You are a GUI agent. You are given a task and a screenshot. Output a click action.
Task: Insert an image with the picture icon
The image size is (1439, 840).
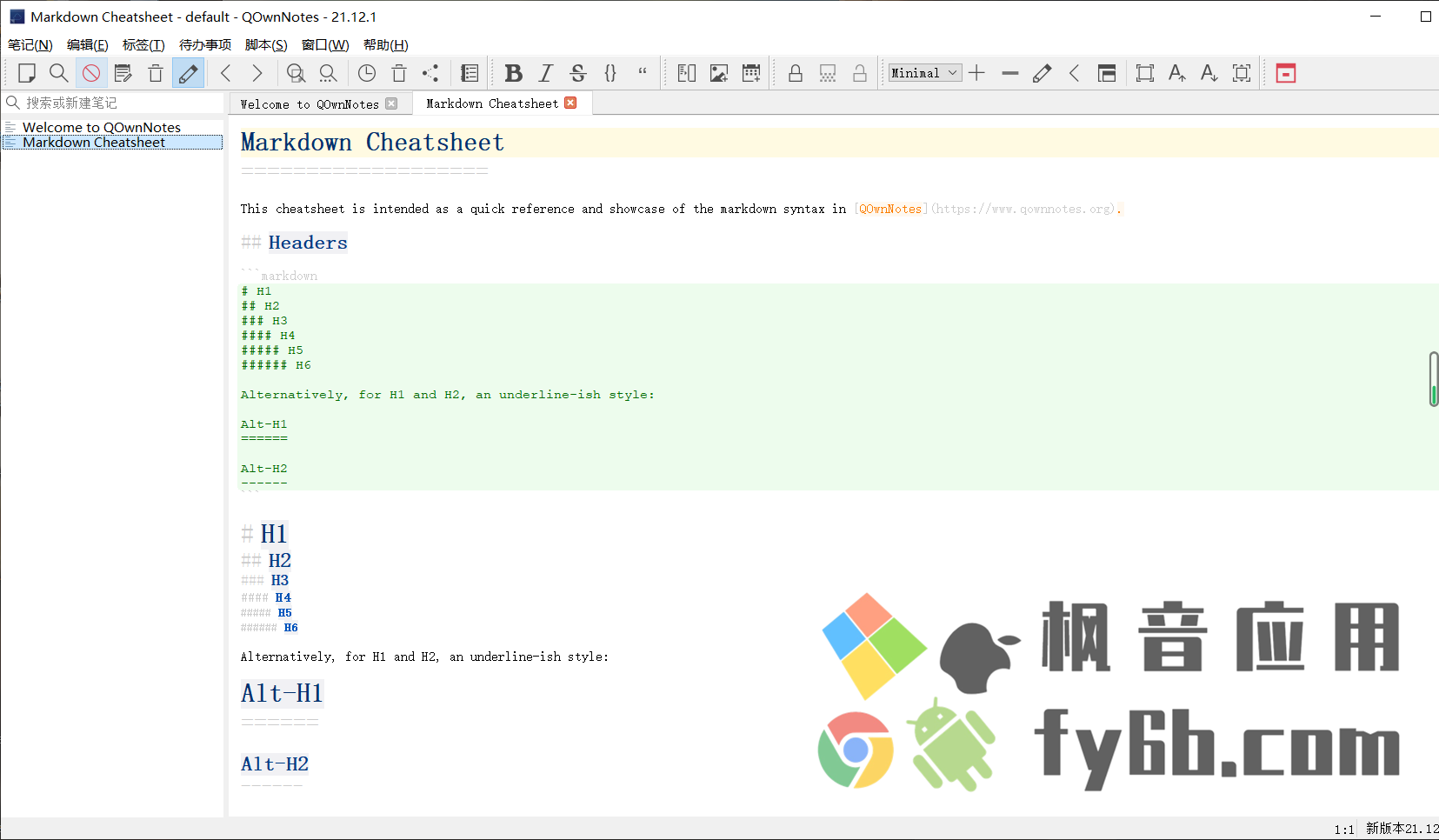tap(719, 73)
